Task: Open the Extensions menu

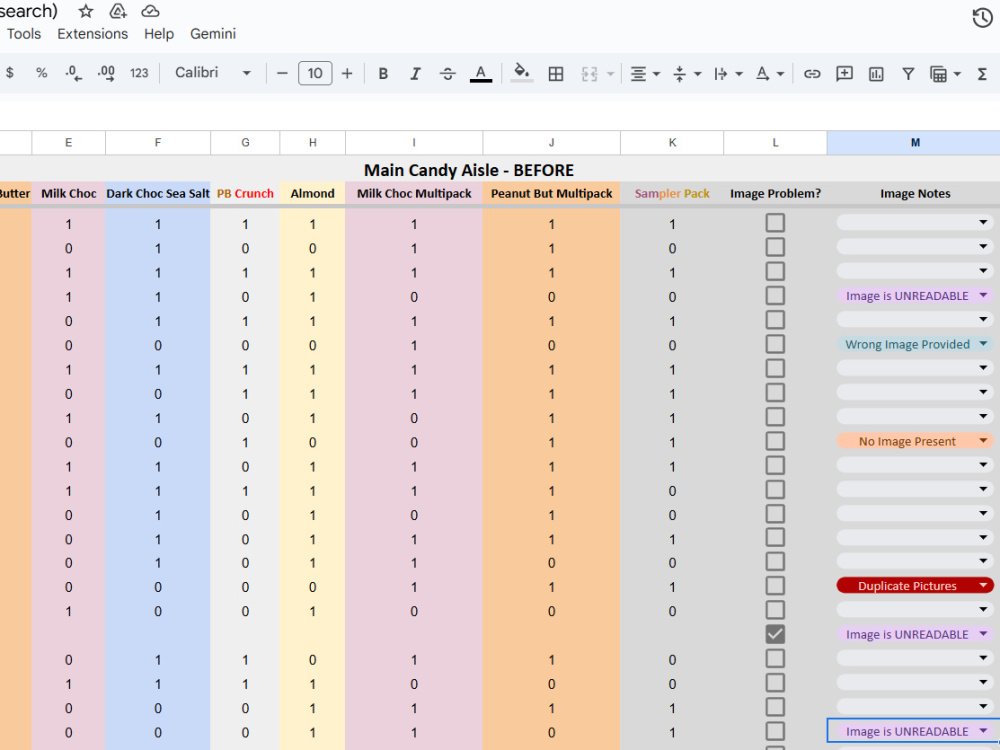Action: pos(92,34)
